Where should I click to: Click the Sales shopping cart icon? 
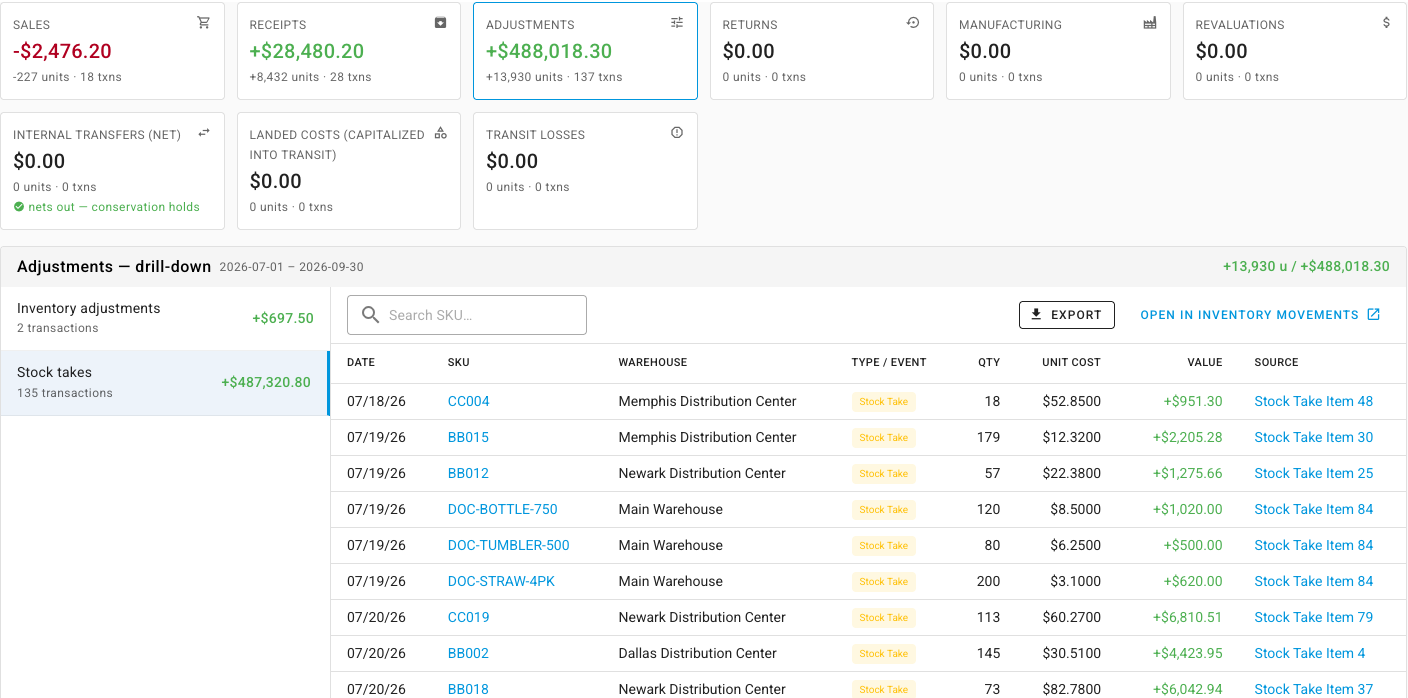tap(204, 23)
